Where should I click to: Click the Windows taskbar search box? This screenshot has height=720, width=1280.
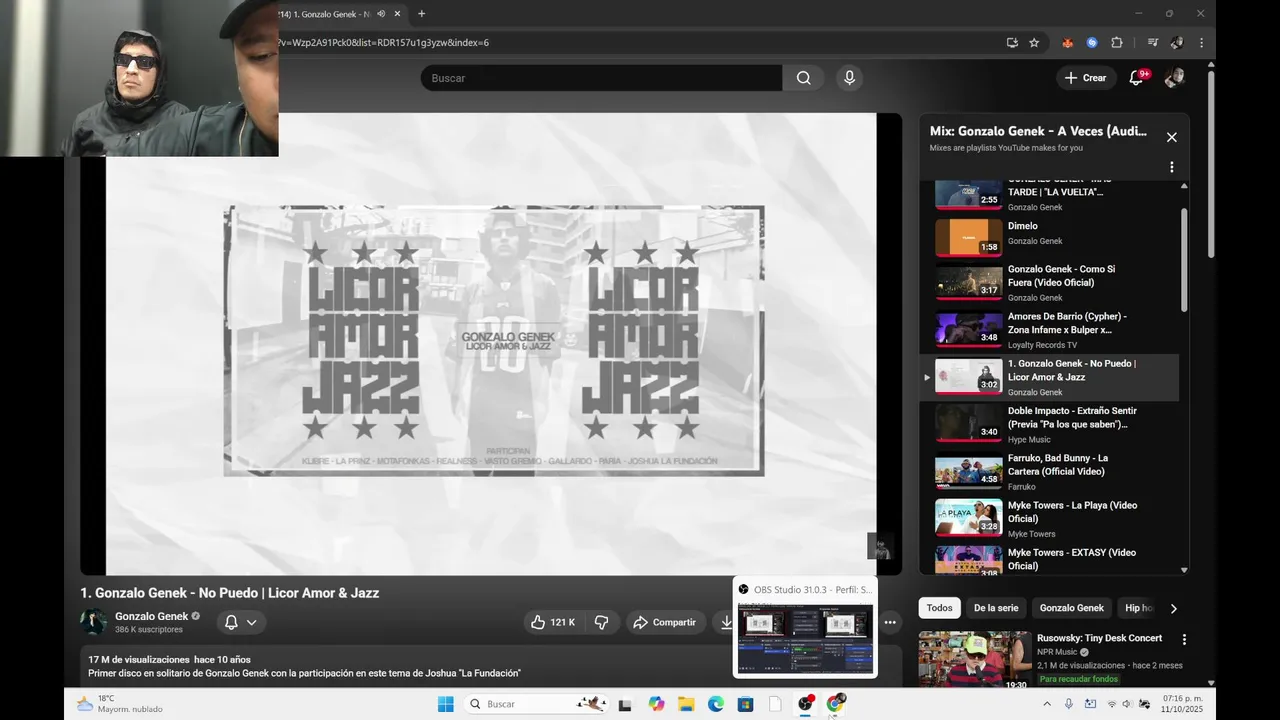pyautogui.click(x=537, y=704)
